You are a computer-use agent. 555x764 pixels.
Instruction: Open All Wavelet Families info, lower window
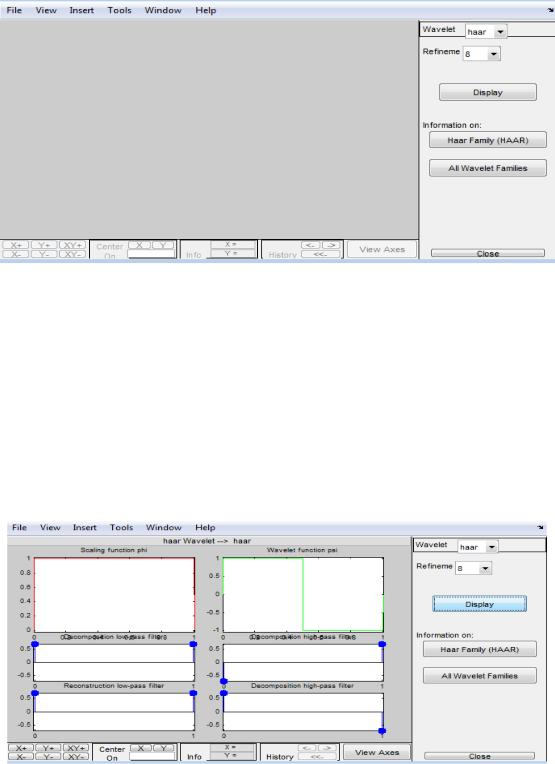point(479,676)
